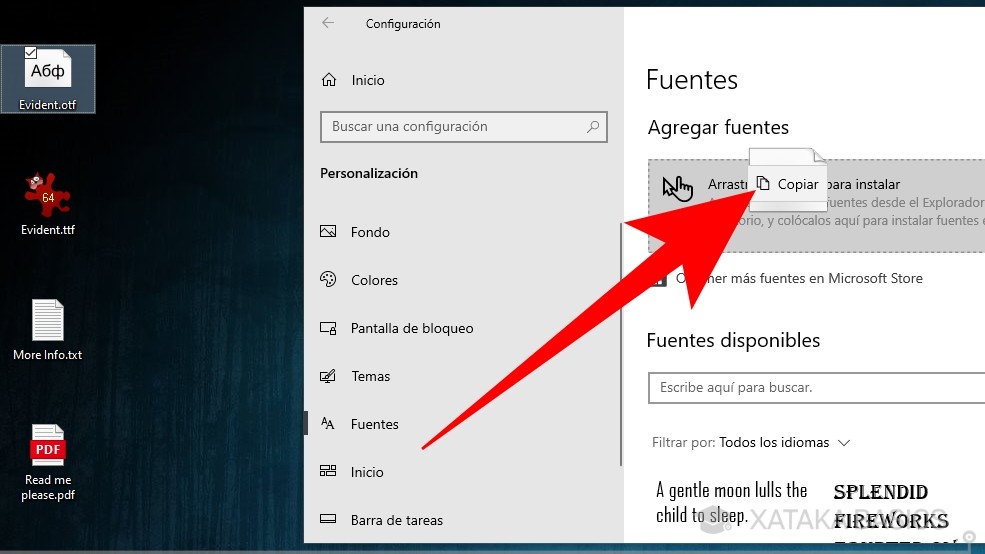Select the Evident.ttf desktop icon
This screenshot has width=985, height=554.
coord(48,204)
